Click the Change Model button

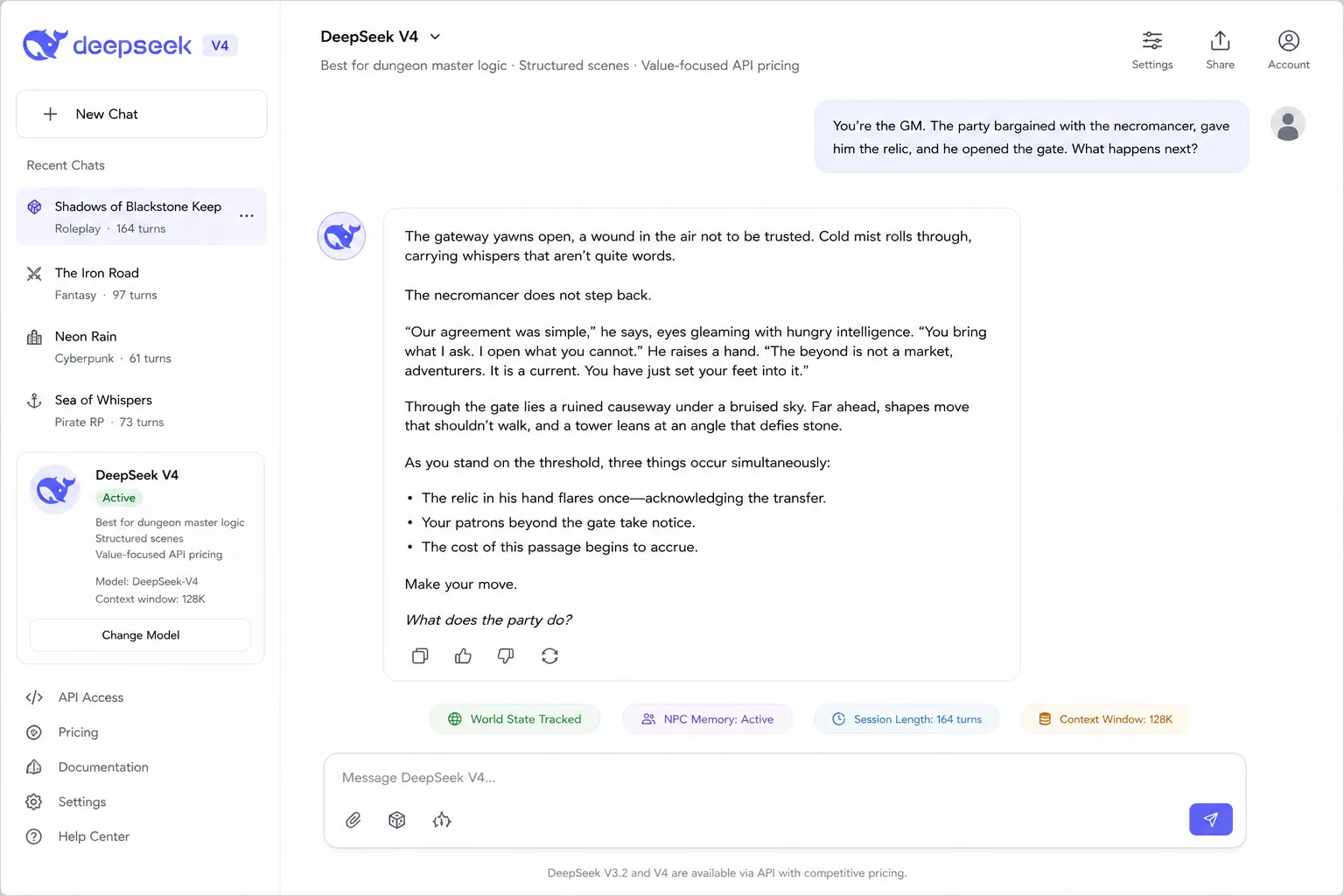coord(141,635)
